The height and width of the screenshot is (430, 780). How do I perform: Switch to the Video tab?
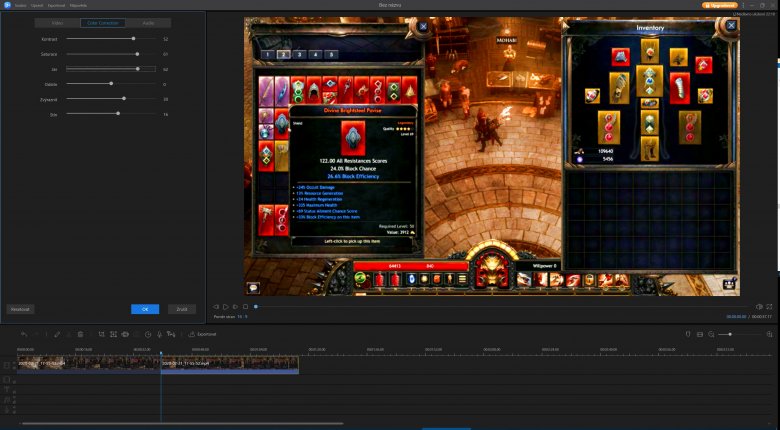click(x=58, y=23)
